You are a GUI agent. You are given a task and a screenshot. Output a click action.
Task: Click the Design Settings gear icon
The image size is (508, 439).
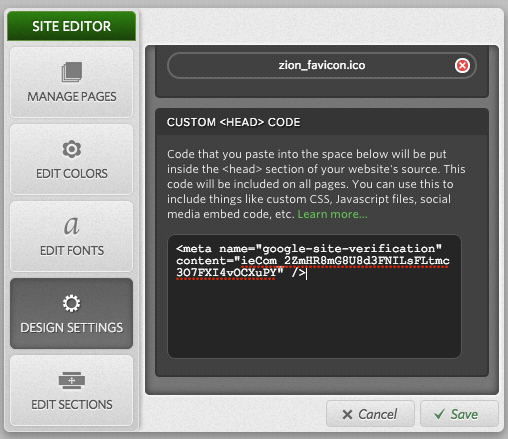pos(72,303)
